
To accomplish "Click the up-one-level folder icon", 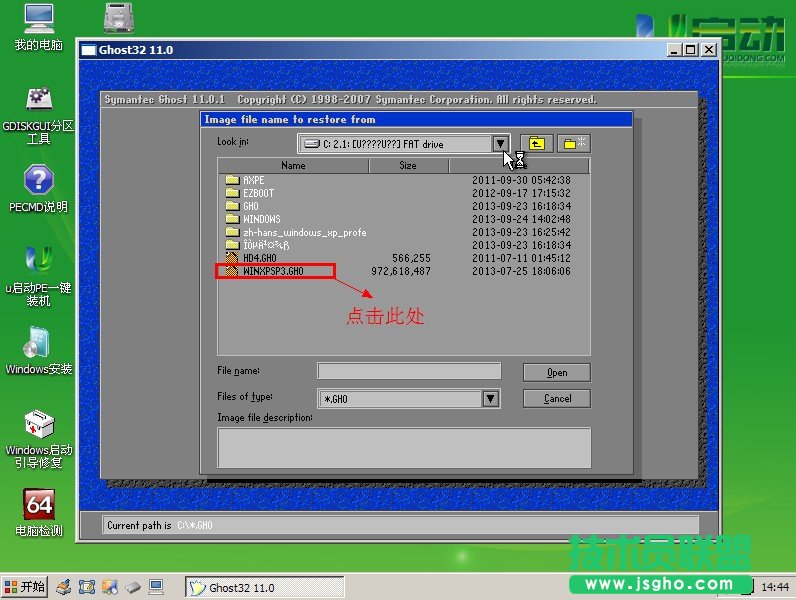I will point(537,144).
